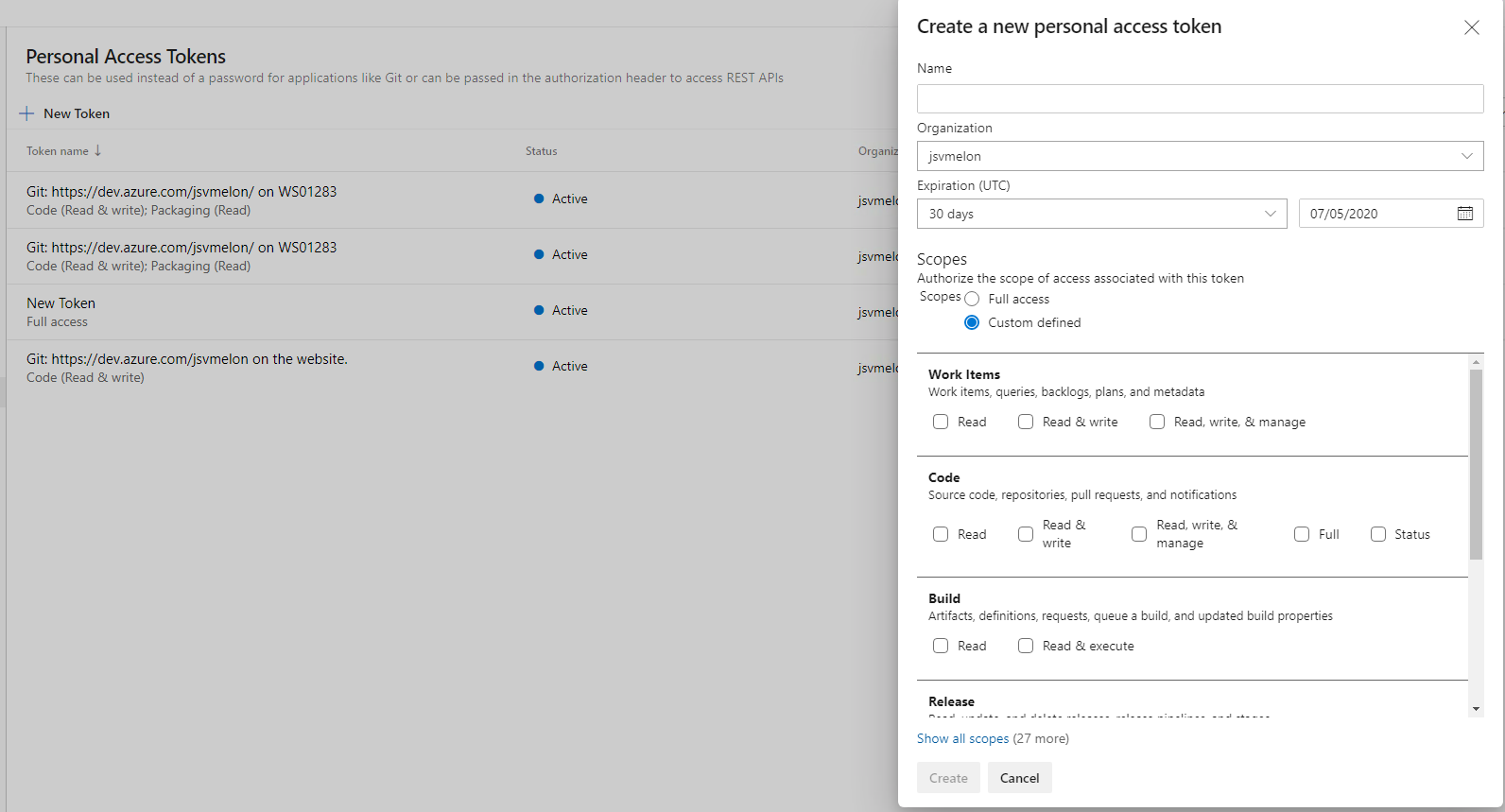Click scroll down arrow in scopes list

click(x=1476, y=709)
